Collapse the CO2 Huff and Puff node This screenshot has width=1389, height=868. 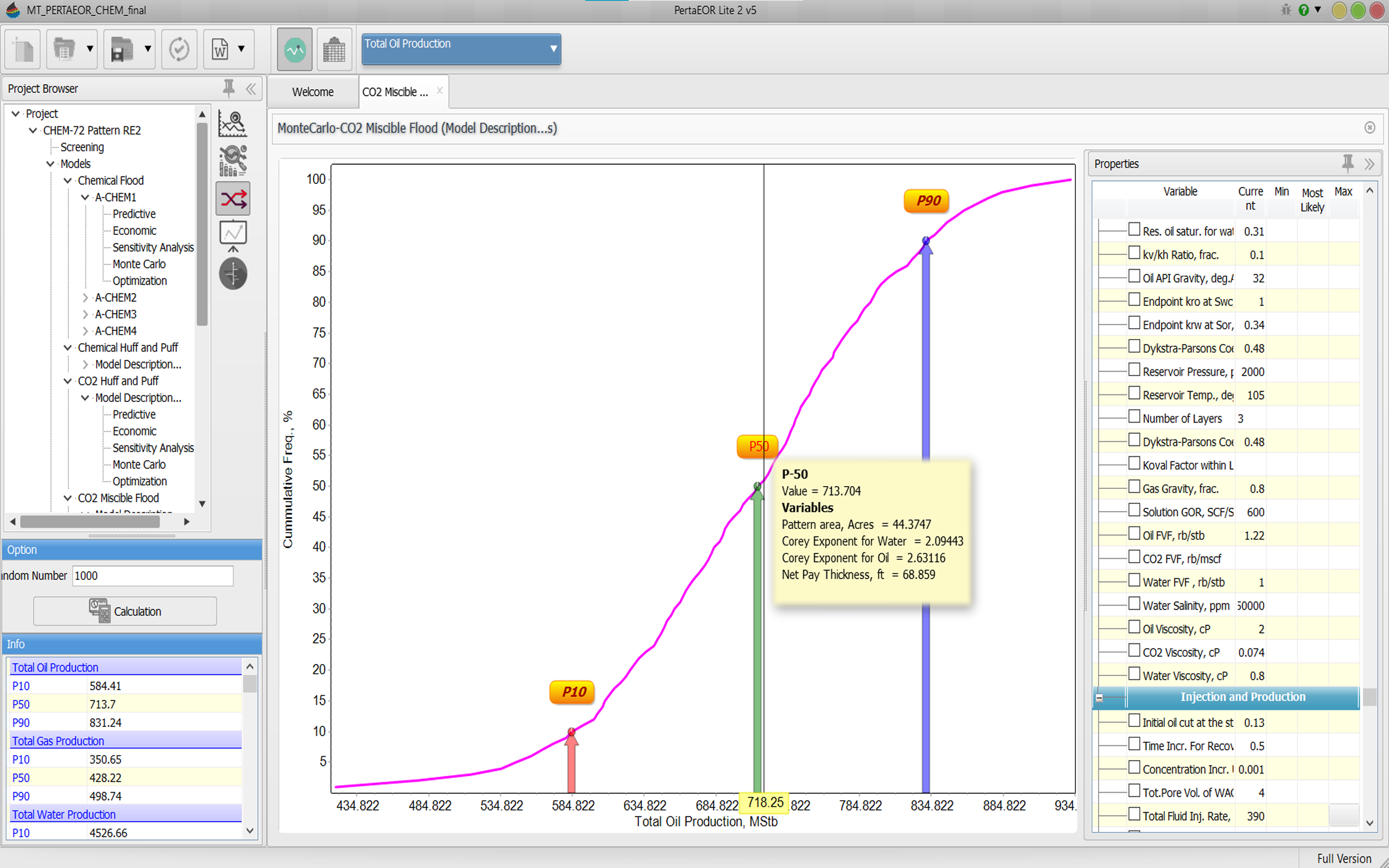click(x=68, y=381)
